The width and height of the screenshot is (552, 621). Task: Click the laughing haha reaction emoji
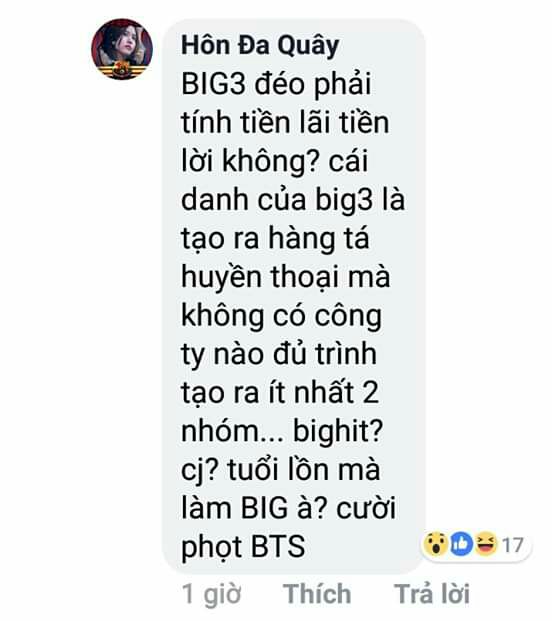(486, 544)
